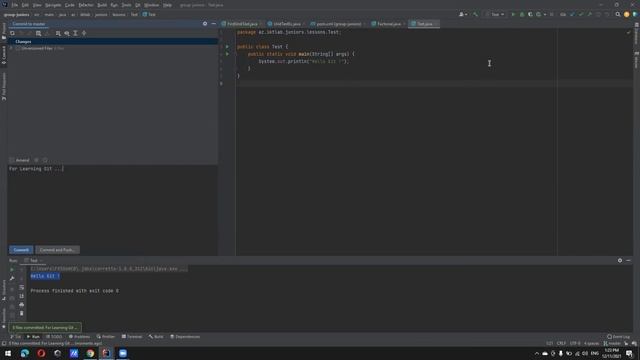Open the View menu

(x=37, y=5)
